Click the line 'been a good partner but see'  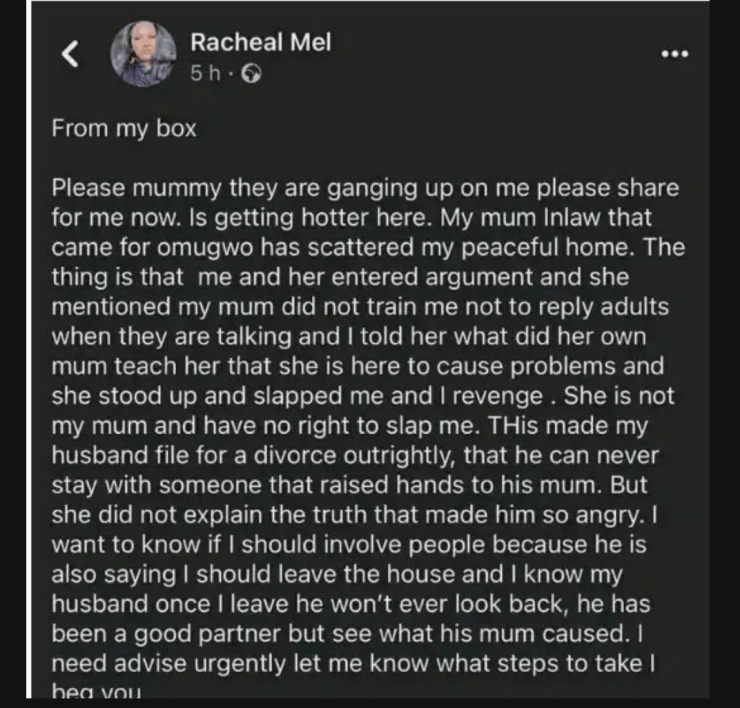347,634
